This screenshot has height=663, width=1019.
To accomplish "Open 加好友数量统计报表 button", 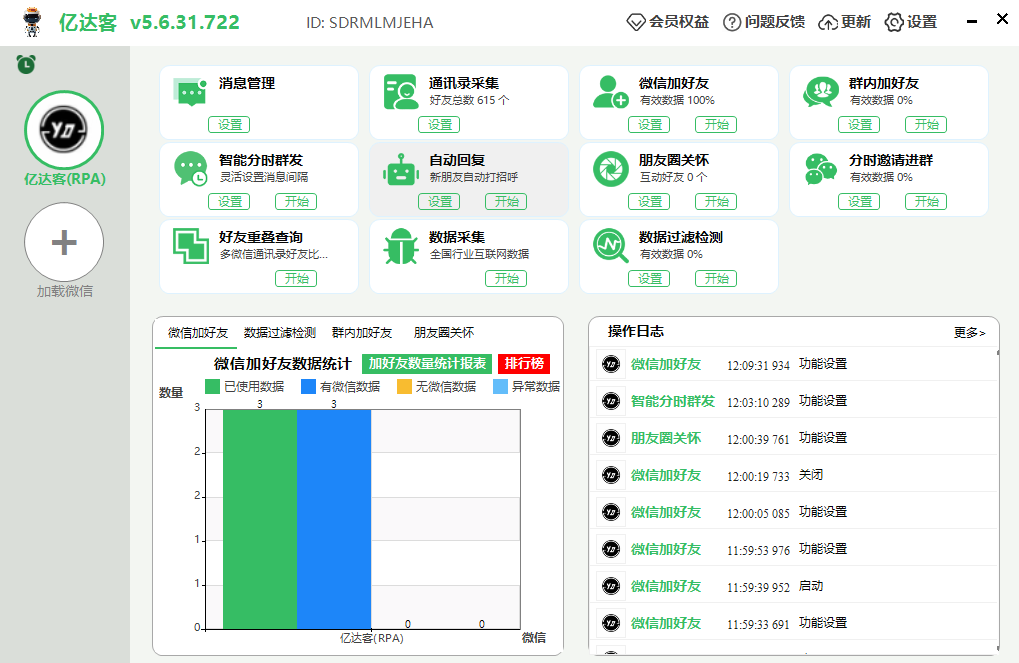I will (427, 363).
